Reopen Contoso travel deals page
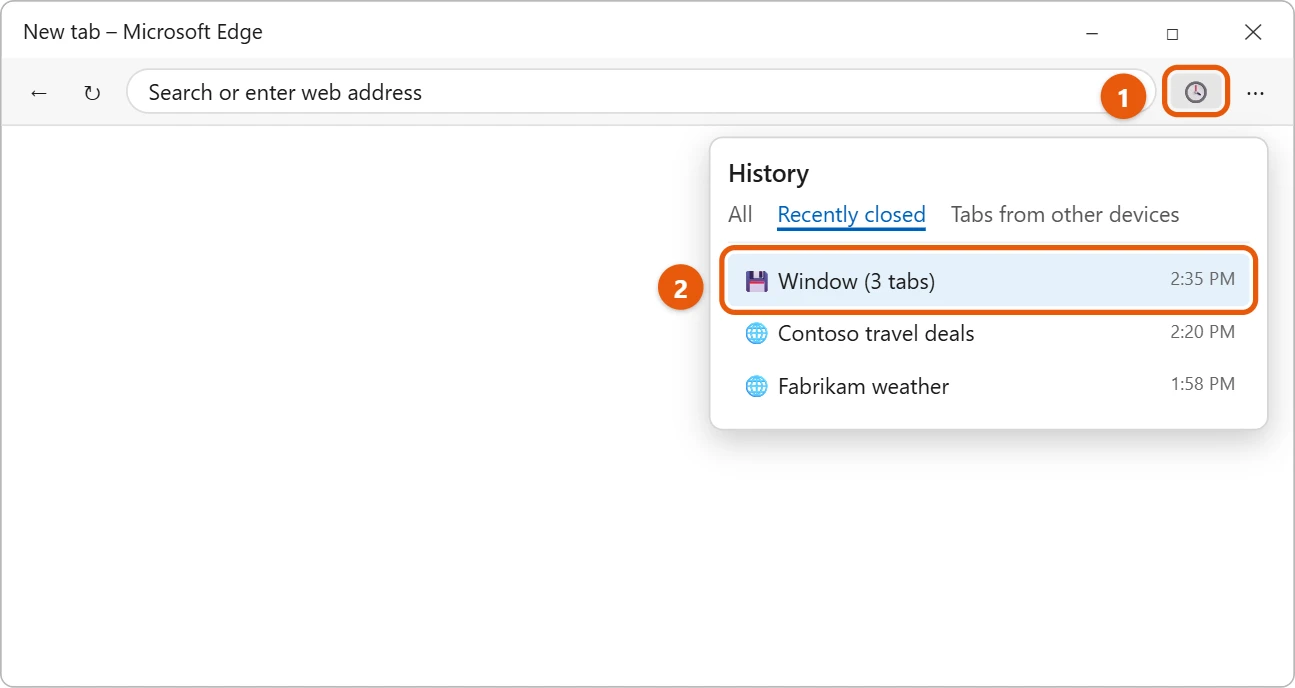Image resolution: width=1295 pixels, height=688 pixels. (x=988, y=333)
